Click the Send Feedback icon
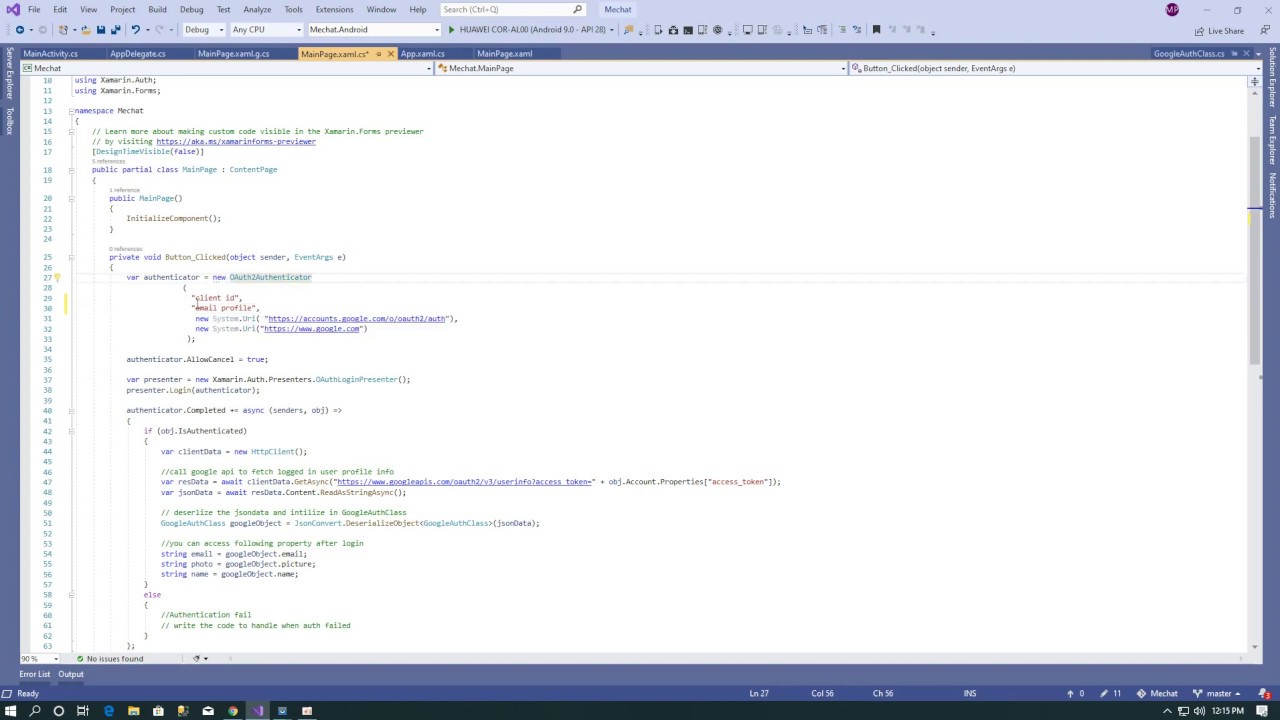The height and width of the screenshot is (720, 1280). (x=1265, y=30)
